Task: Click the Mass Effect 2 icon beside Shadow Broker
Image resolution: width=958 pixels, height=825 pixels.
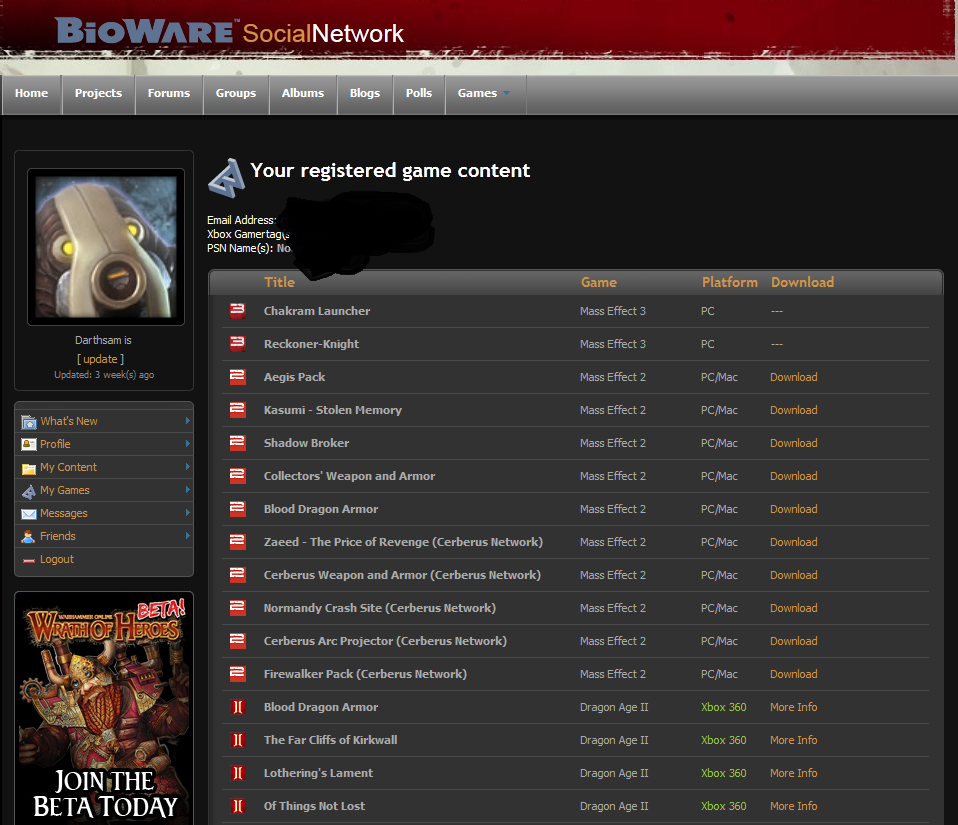Action: point(237,443)
